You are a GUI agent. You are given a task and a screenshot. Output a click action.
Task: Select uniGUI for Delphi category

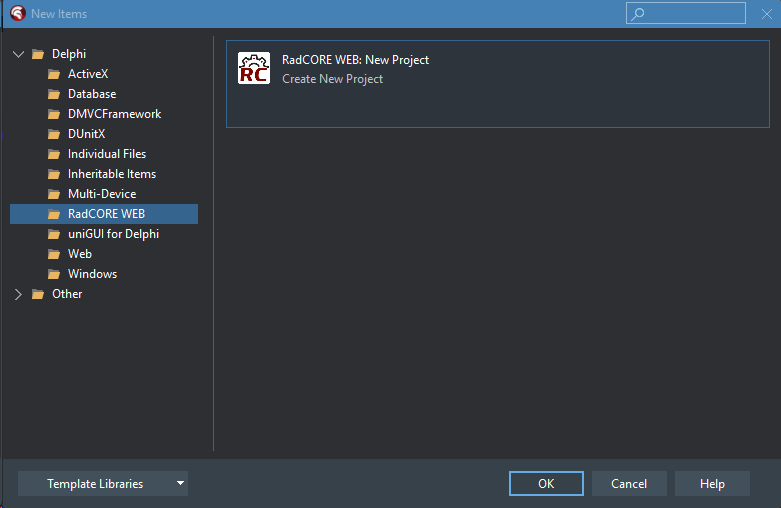(x=113, y=234)
